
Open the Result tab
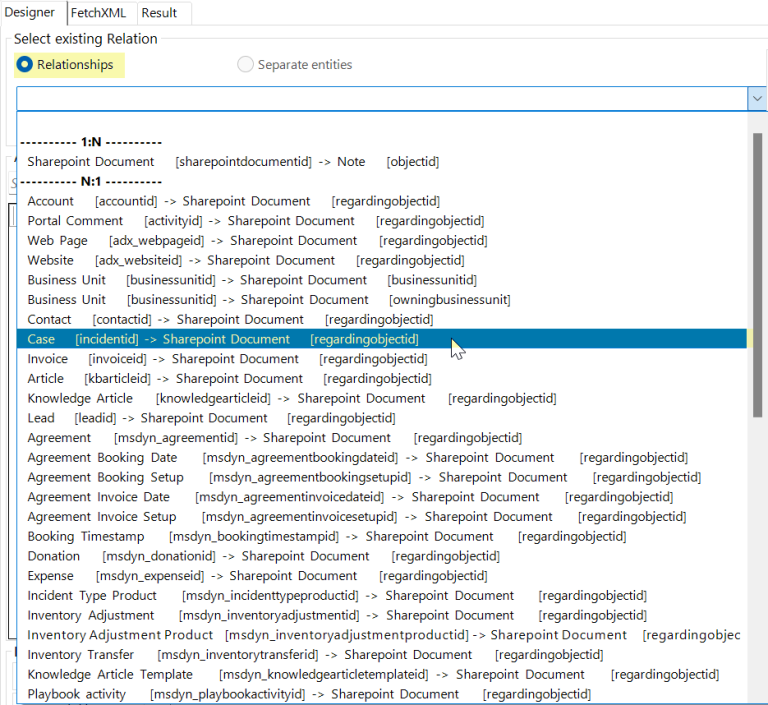(159, 13)
